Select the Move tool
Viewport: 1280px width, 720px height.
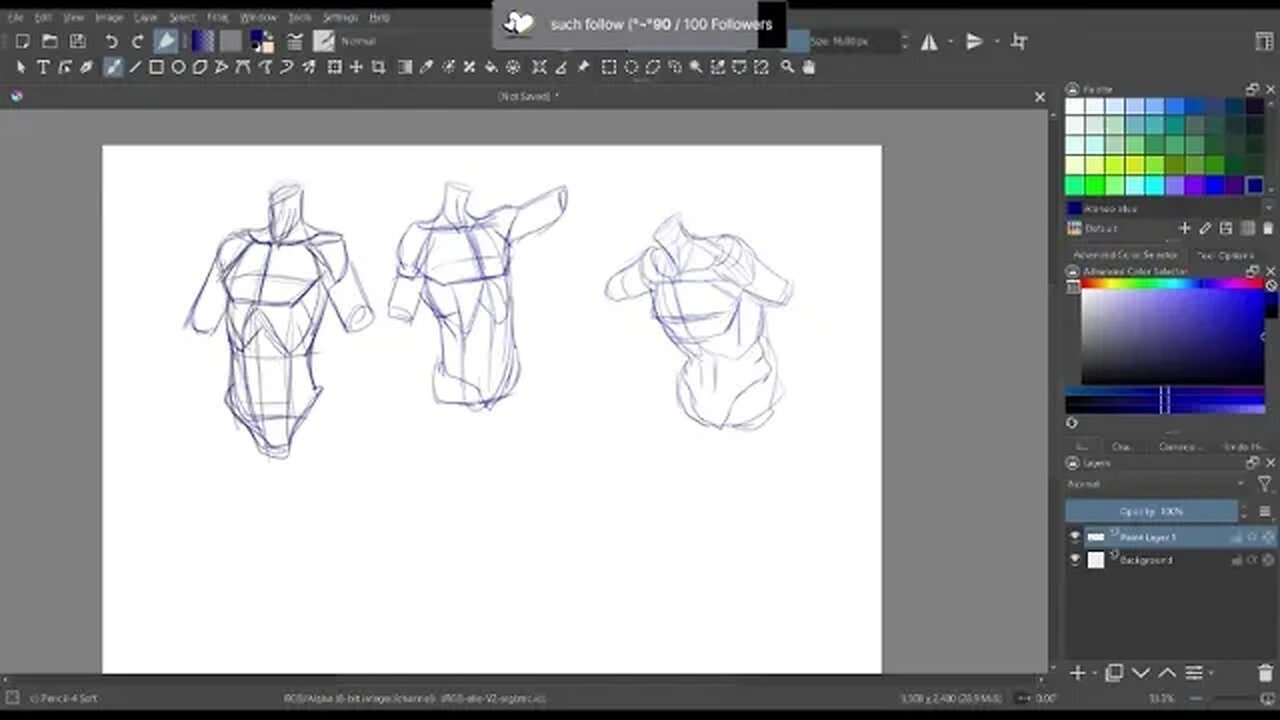[357, 67]
